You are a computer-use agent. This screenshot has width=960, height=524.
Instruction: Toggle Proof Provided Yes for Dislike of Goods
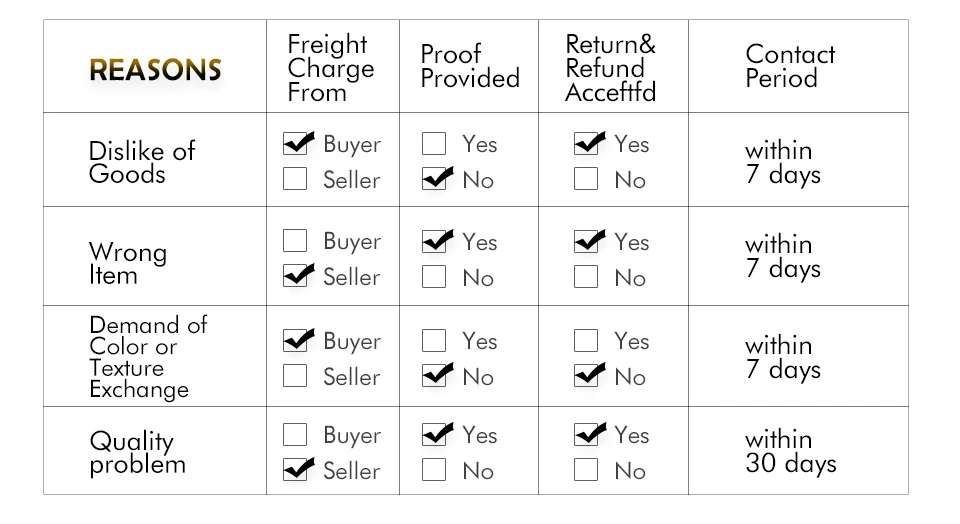click(x=434, y=144)
